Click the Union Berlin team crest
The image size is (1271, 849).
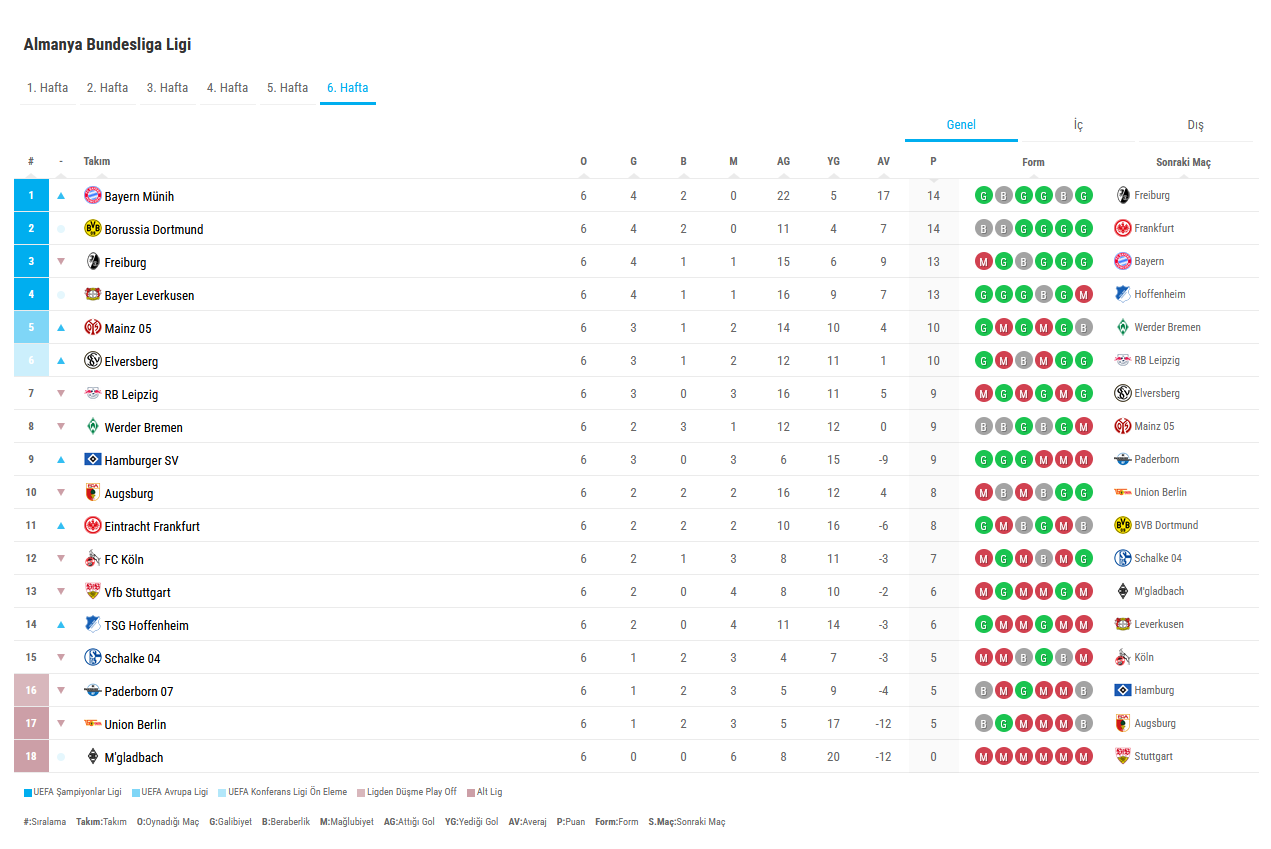tap(93, 723)
